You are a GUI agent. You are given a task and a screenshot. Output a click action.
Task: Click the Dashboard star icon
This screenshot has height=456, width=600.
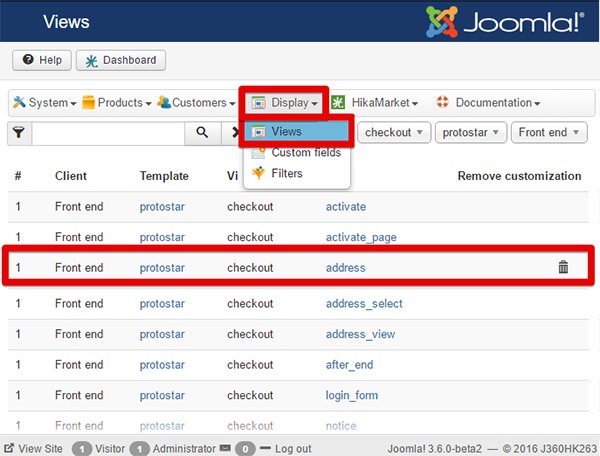(91, 61)
